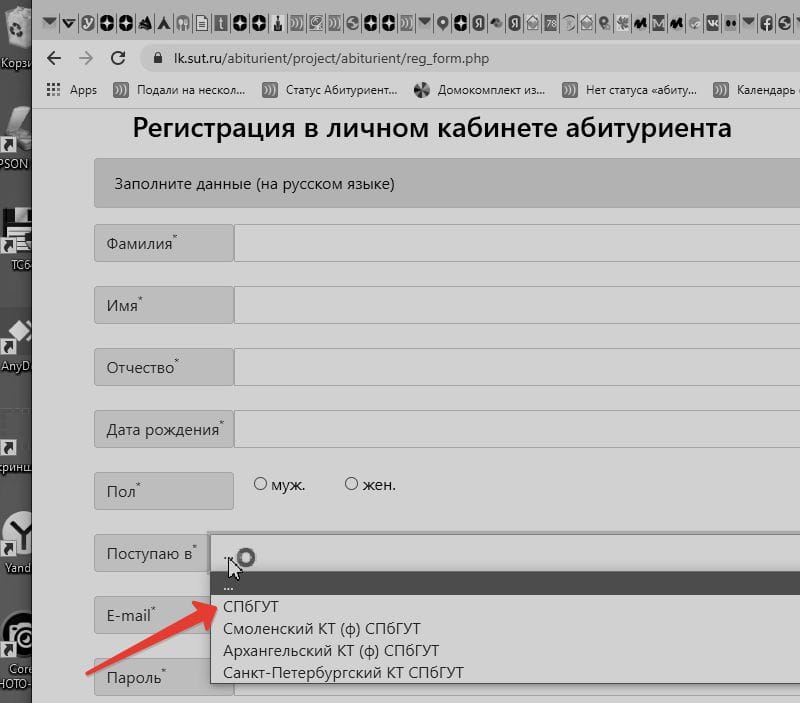The image size is (800, 703).
Task: Open the EPSON desktop shortcut
Action: click(x=16, y=135)
